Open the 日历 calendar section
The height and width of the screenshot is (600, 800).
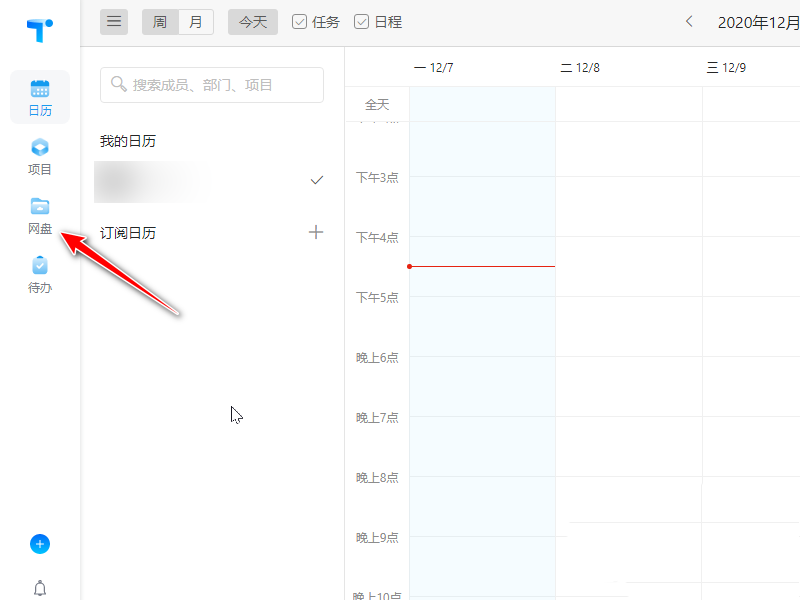click(39, 97)
